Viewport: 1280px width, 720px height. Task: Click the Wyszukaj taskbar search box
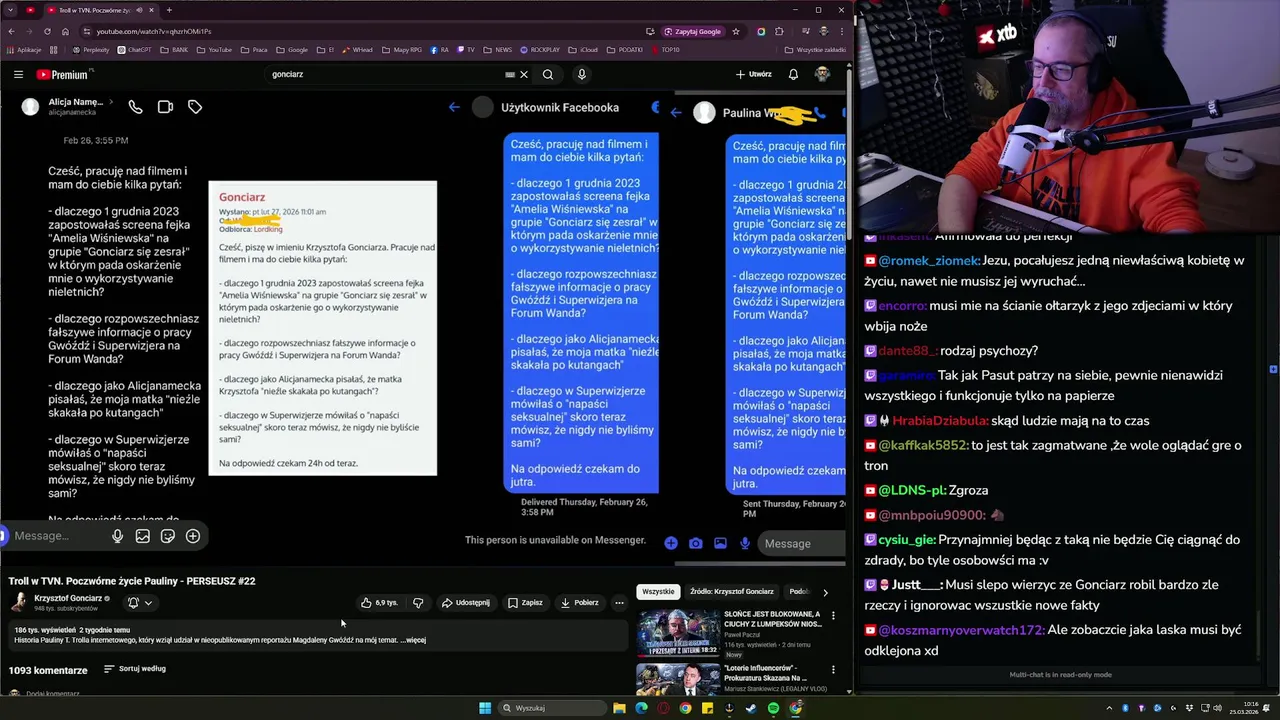coord(553,708)
